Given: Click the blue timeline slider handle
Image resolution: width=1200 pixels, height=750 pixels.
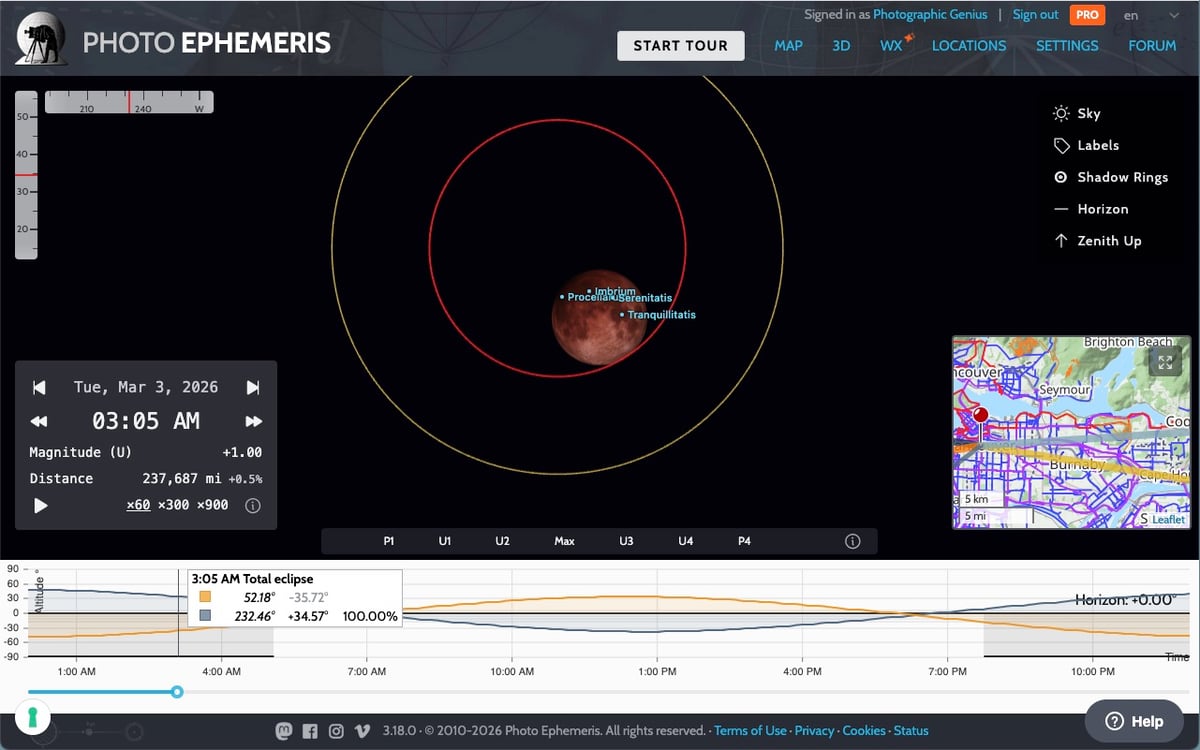Looking at the screenshot, I should [177, 692].
